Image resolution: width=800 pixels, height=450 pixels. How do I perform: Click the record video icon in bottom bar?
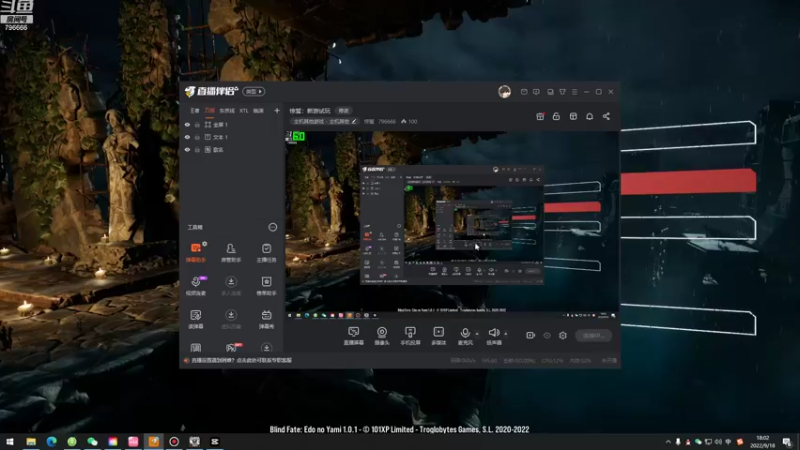[x=530, y=335]
